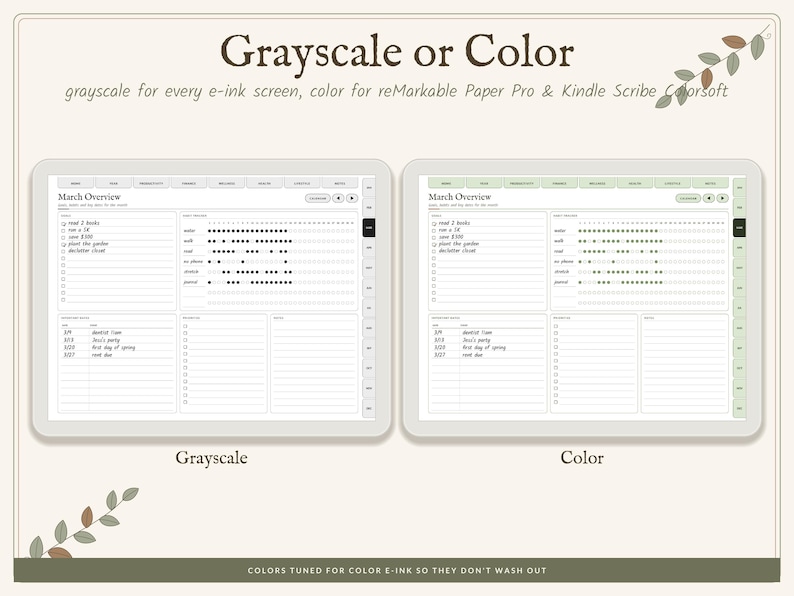
Task: Click 'water' habit label in Grayscale planner
Action: 189,230
